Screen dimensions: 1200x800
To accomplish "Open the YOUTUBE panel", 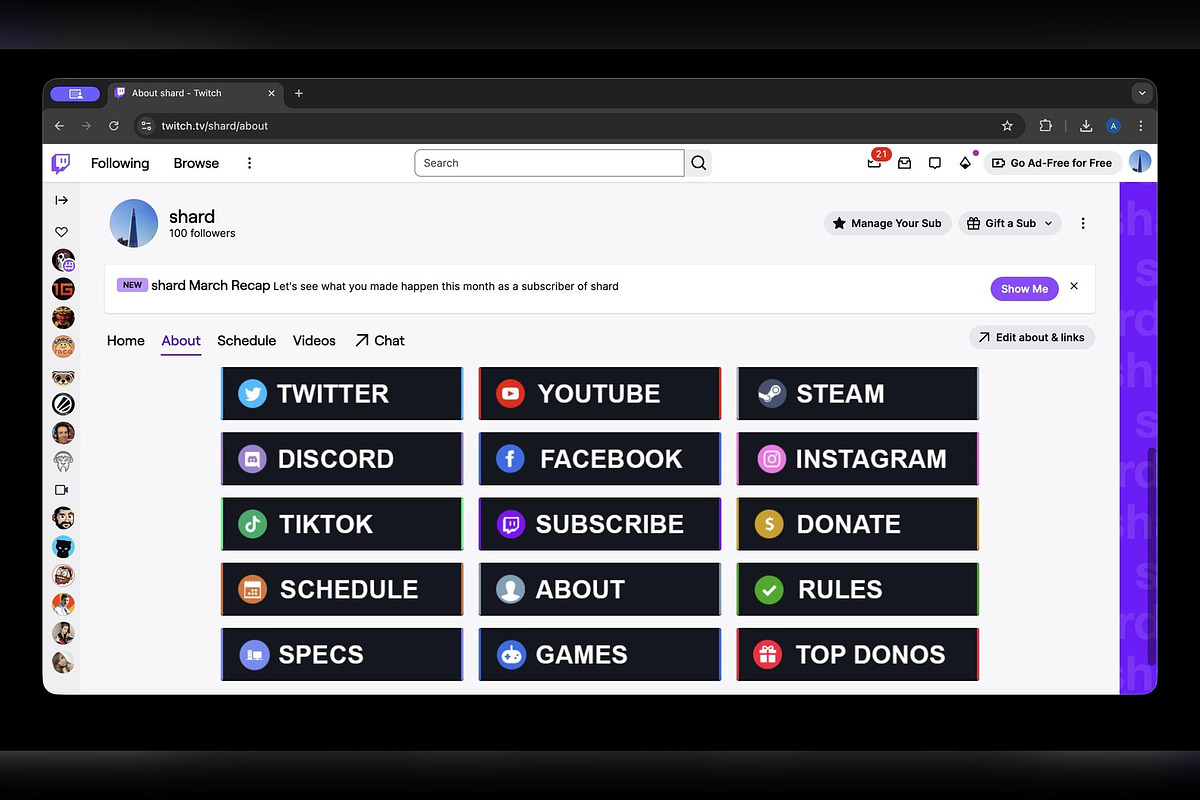I will (x=600, y=393).
